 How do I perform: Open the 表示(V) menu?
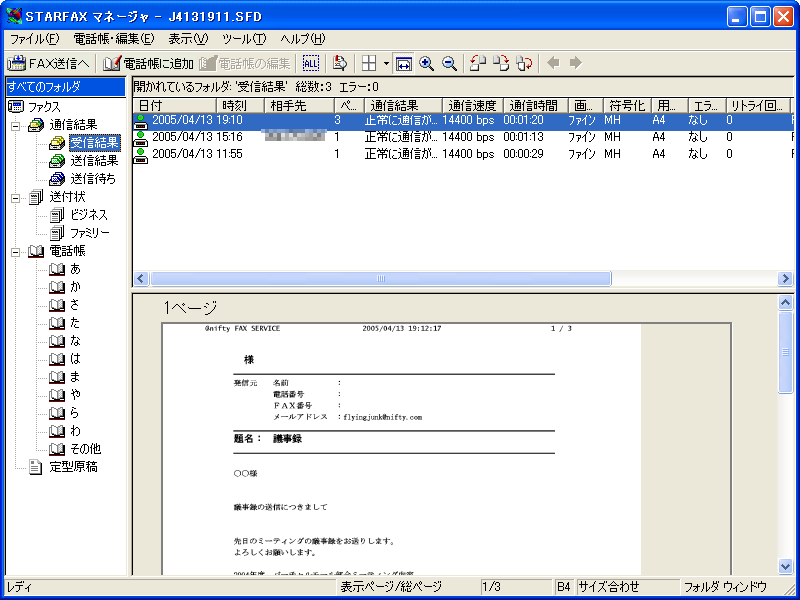(x=188, y=39)
